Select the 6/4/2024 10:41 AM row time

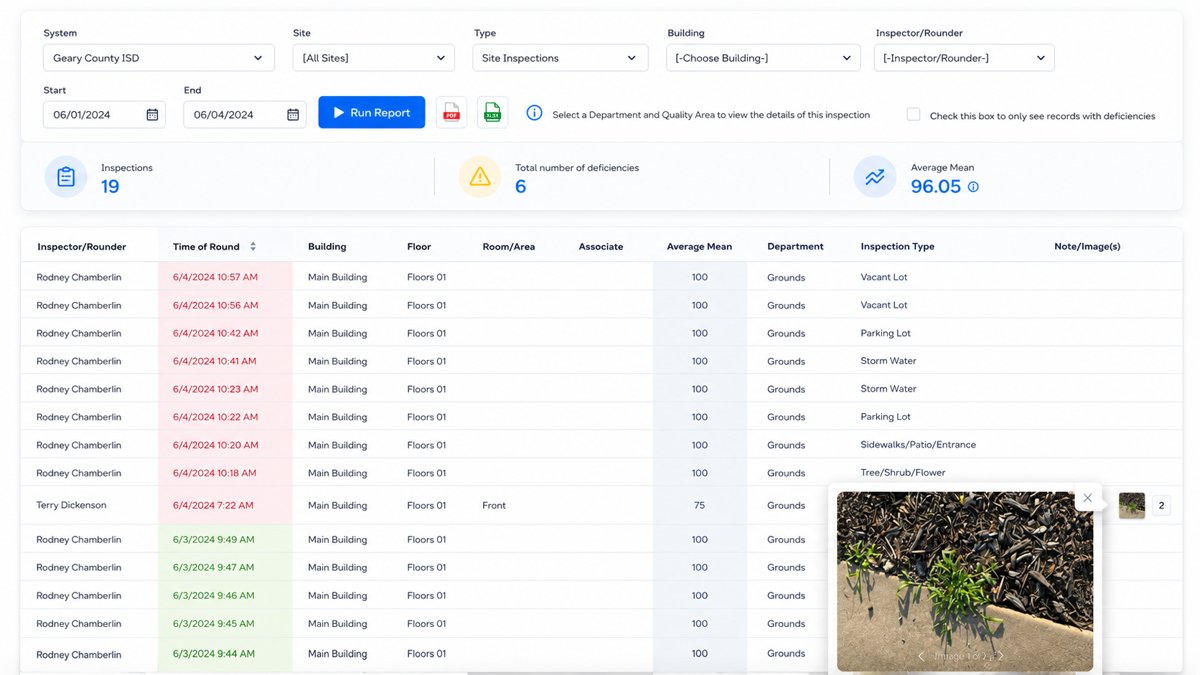click(215, 361)
